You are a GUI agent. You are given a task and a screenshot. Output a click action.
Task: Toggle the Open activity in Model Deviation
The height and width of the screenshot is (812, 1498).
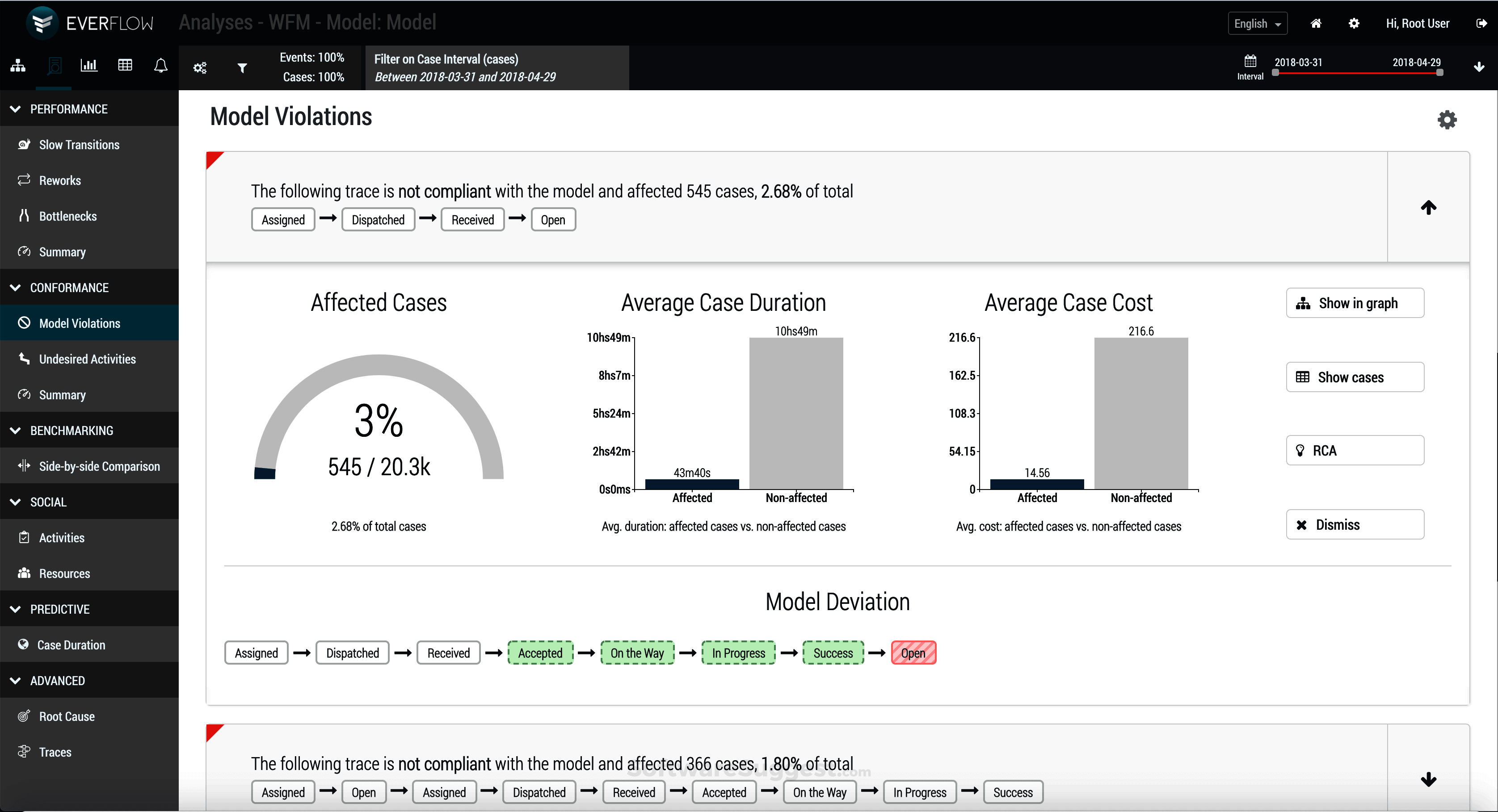[x=913, y=653]
